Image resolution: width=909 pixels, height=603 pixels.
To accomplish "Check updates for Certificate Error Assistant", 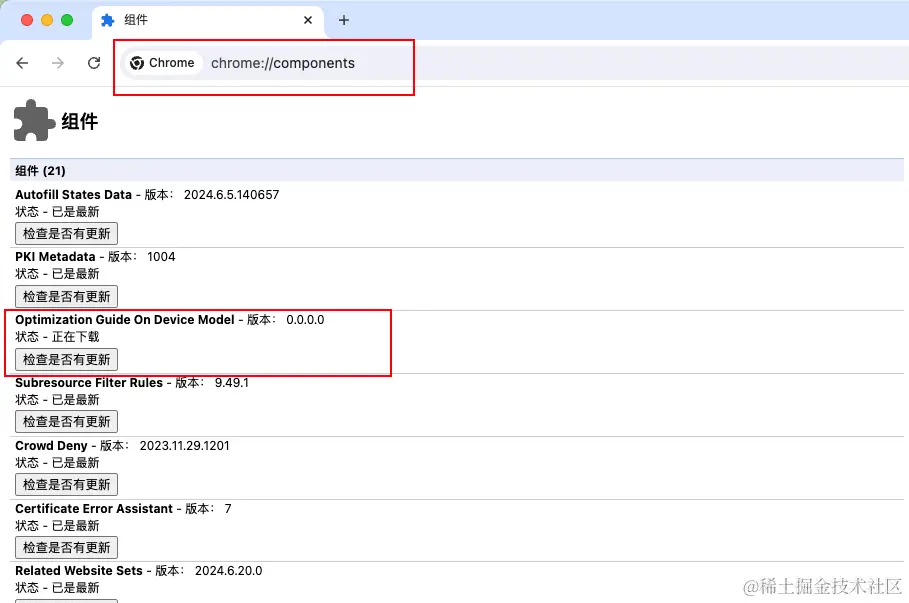I will click(67, 547).
